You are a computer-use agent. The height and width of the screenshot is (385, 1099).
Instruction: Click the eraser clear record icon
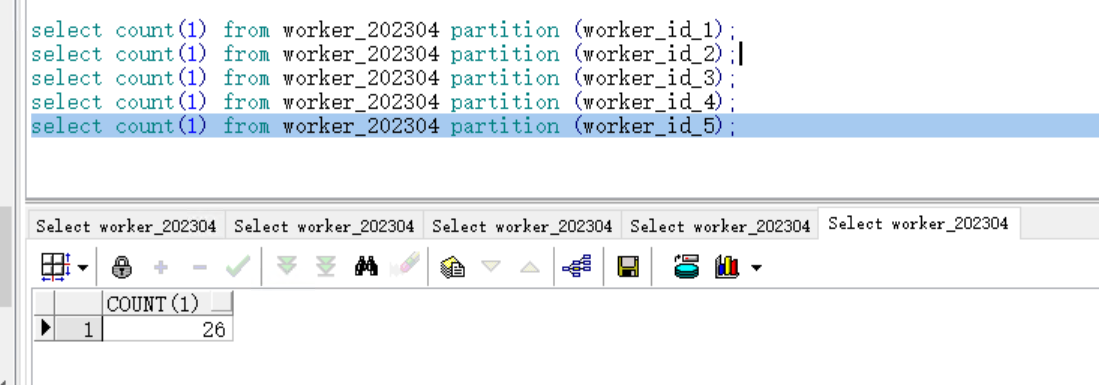[x=404, y=266]
